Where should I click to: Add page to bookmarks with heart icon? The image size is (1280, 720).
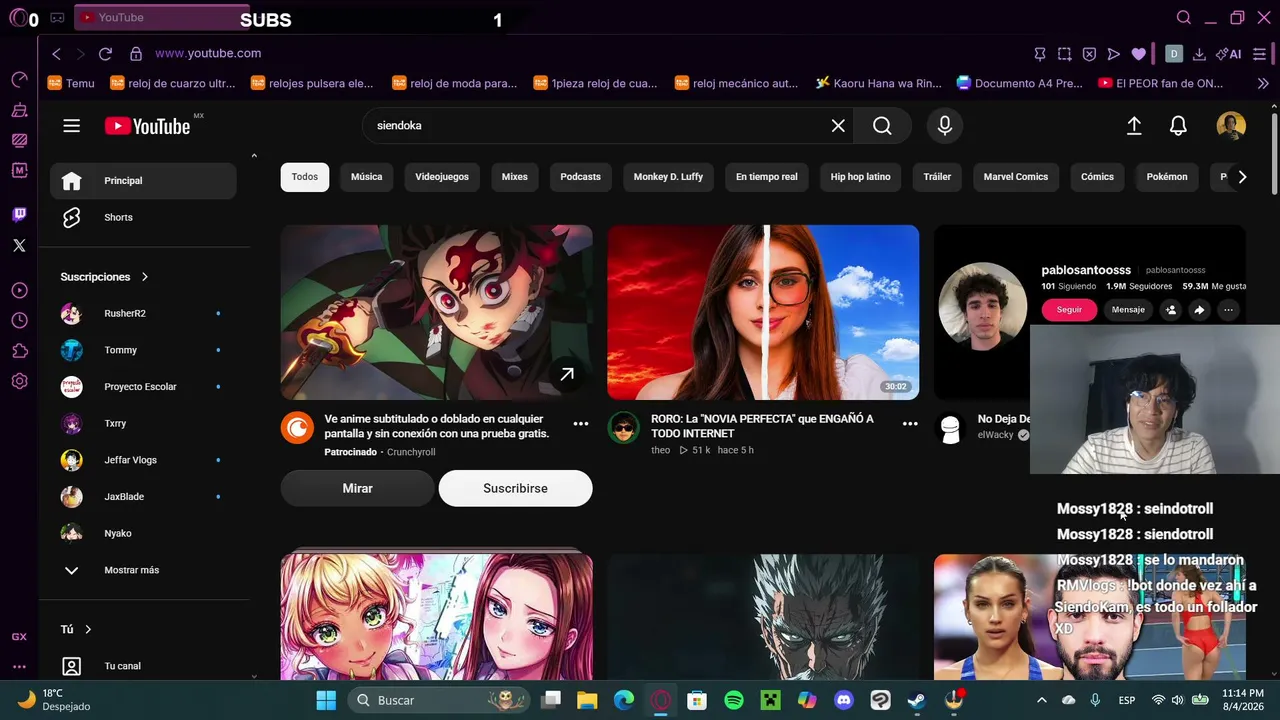pyautogui.click(x=1138, y=54)
